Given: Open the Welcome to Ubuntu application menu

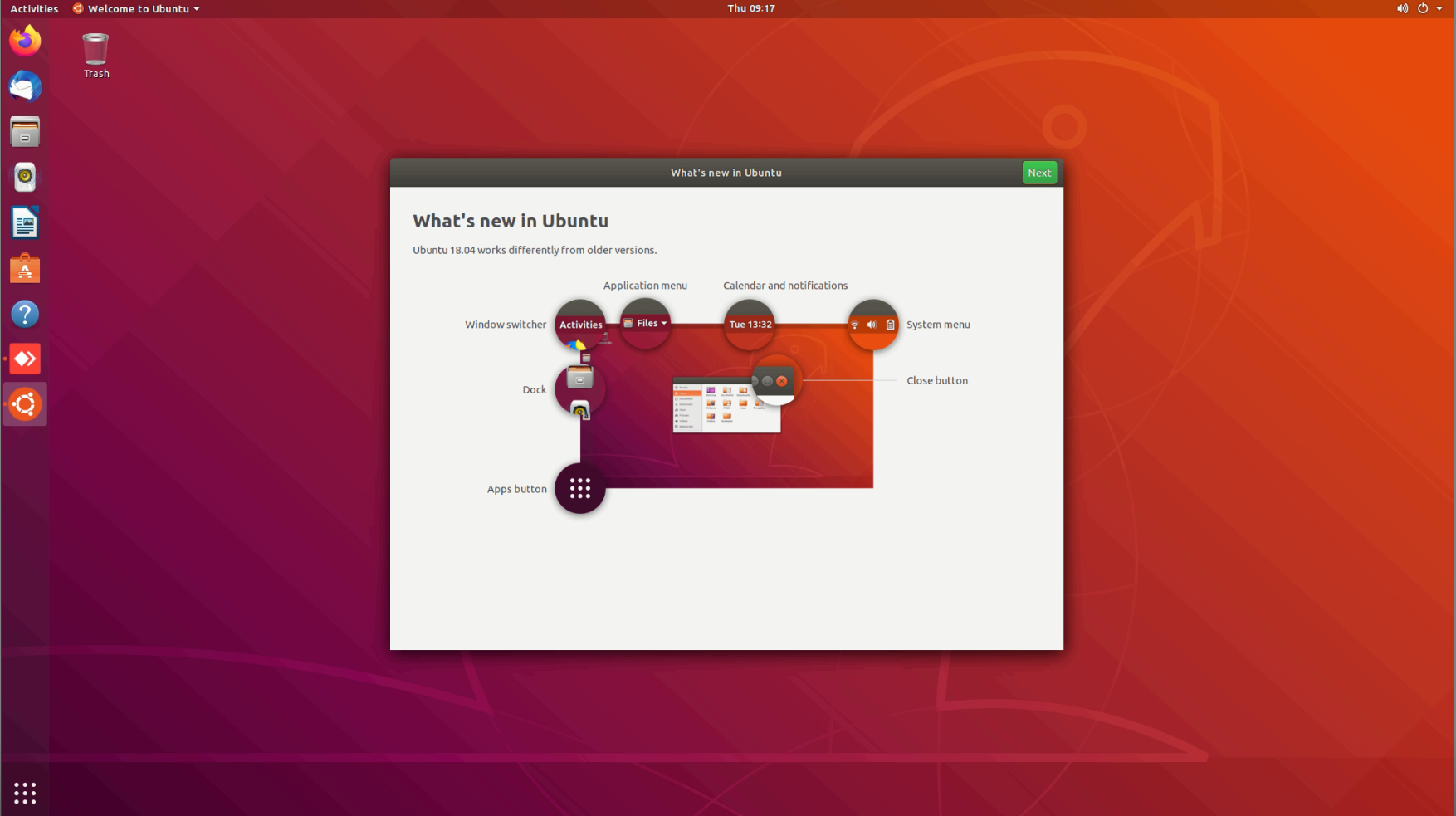Looking at the screenshot, I should [136, 8].
